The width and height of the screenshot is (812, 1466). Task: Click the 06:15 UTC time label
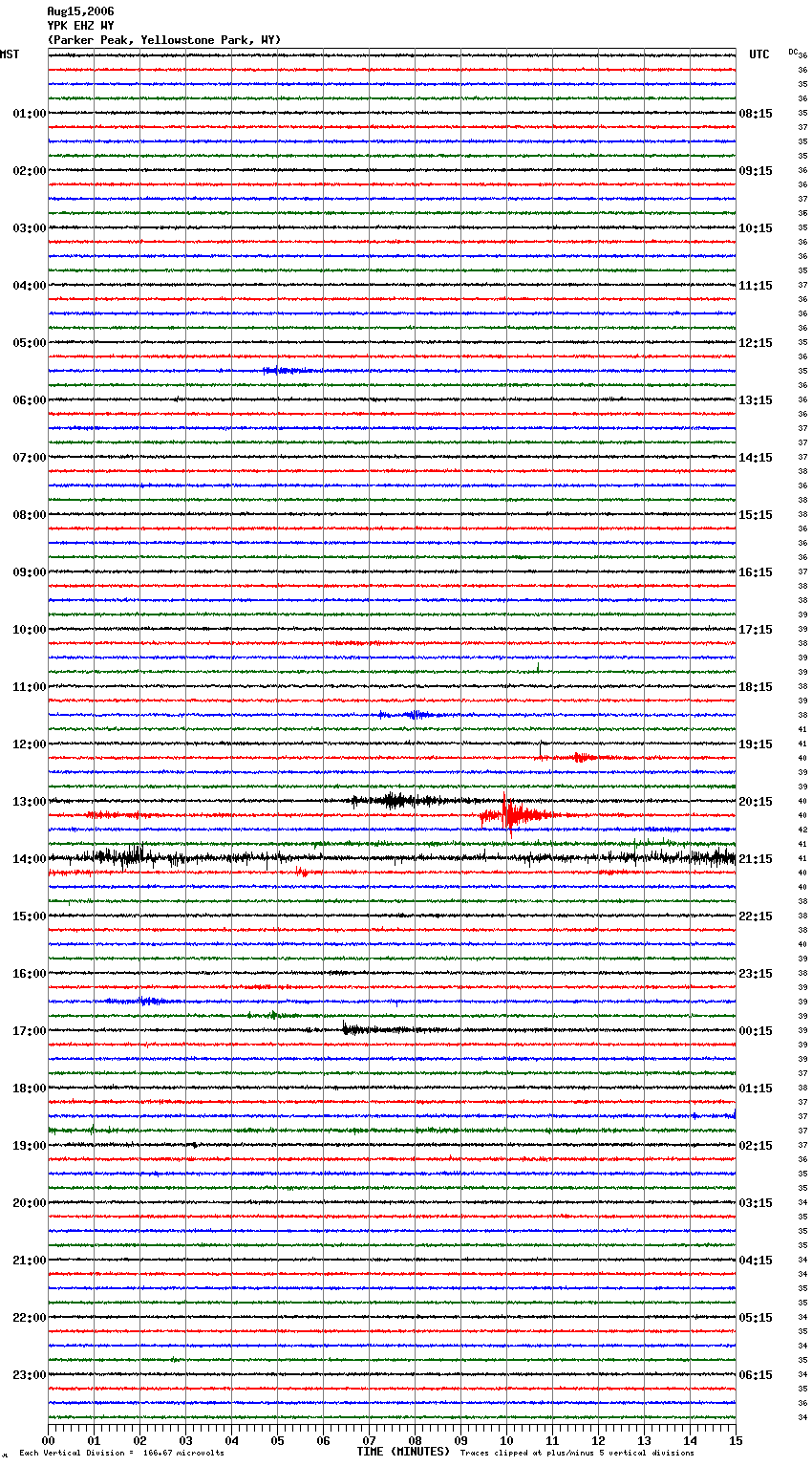(756, 1375)
